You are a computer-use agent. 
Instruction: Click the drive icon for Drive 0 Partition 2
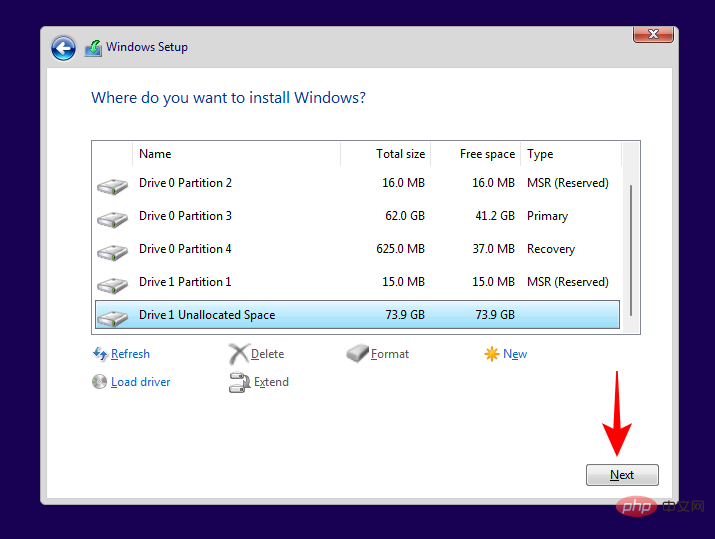pos(112,187)
